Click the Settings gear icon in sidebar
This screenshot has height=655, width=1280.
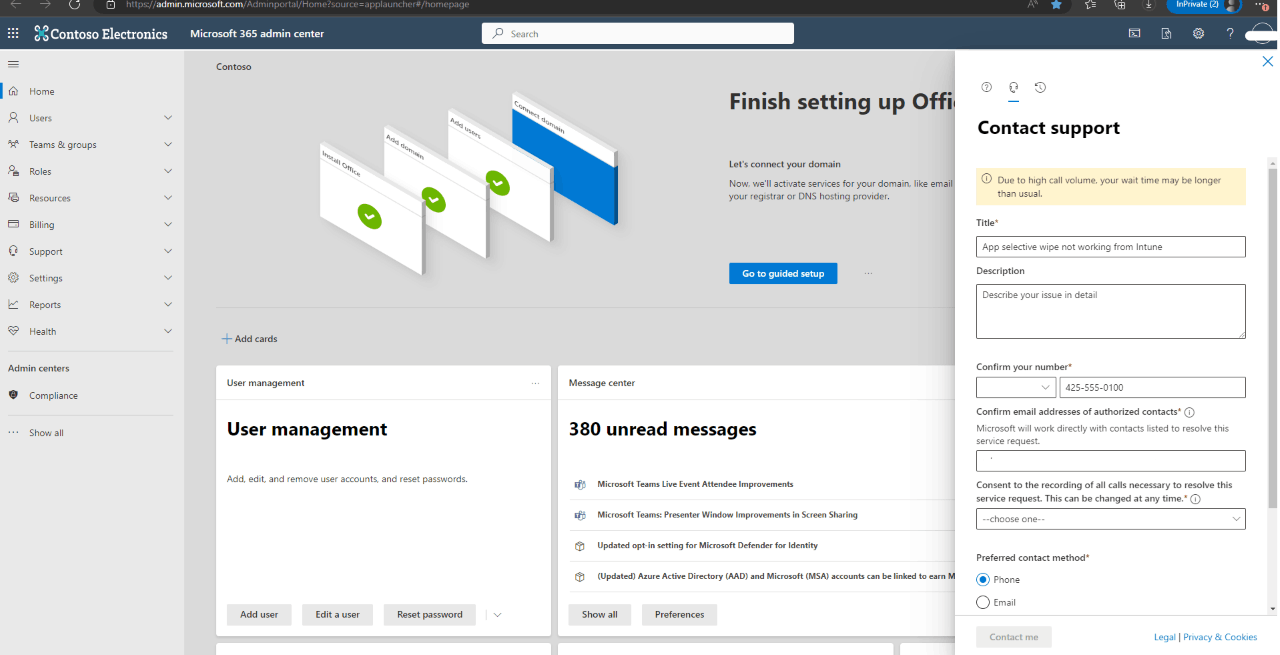(x=13, y=278)
